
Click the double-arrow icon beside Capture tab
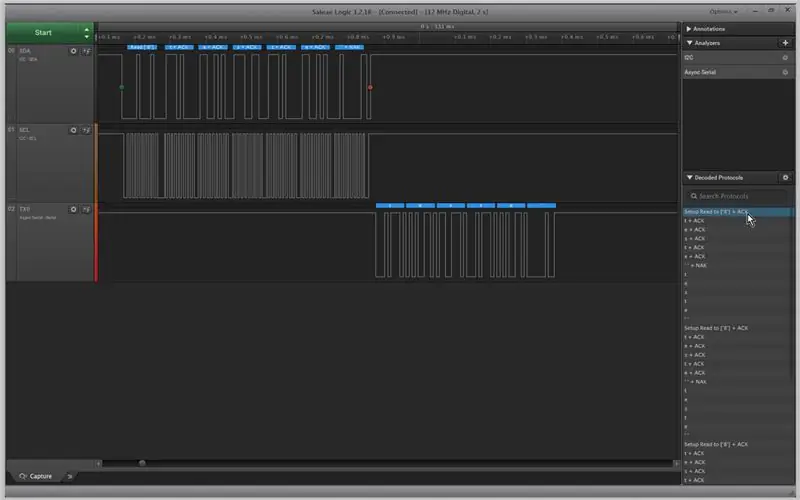(70, 476)
